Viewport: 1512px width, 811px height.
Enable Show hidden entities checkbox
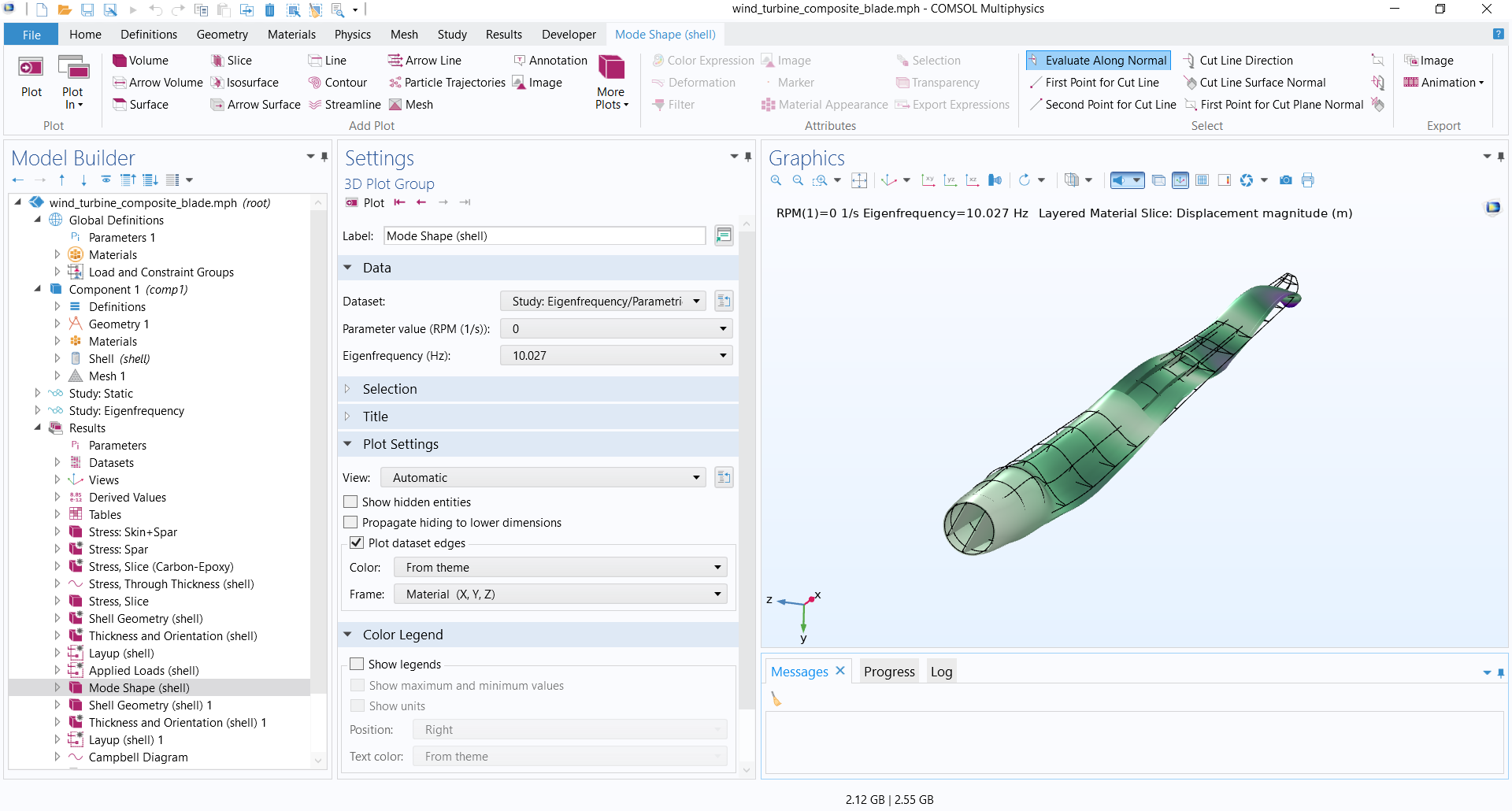[x=351, y=502]
